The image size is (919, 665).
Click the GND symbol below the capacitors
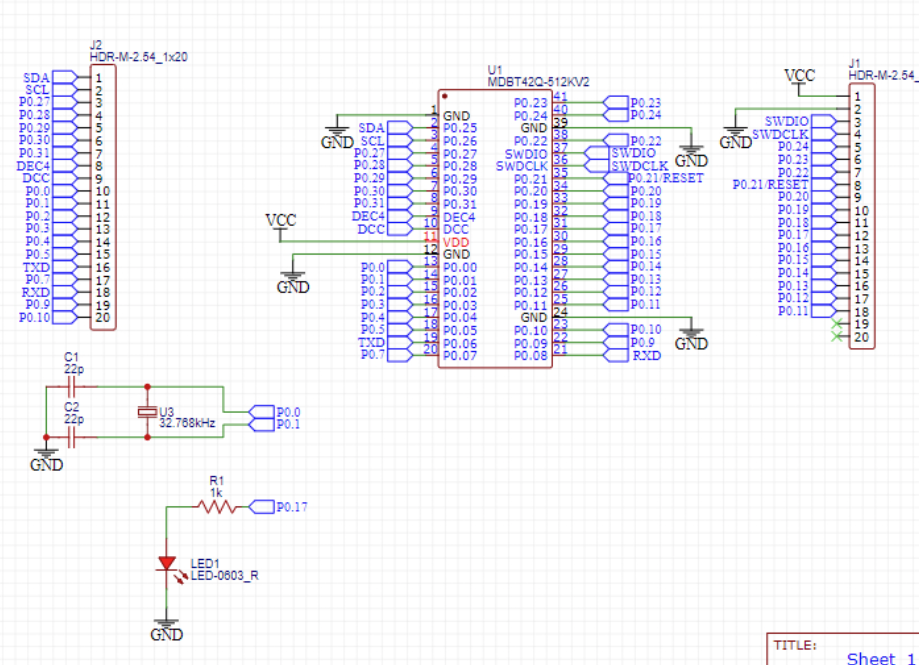[46, 459]
